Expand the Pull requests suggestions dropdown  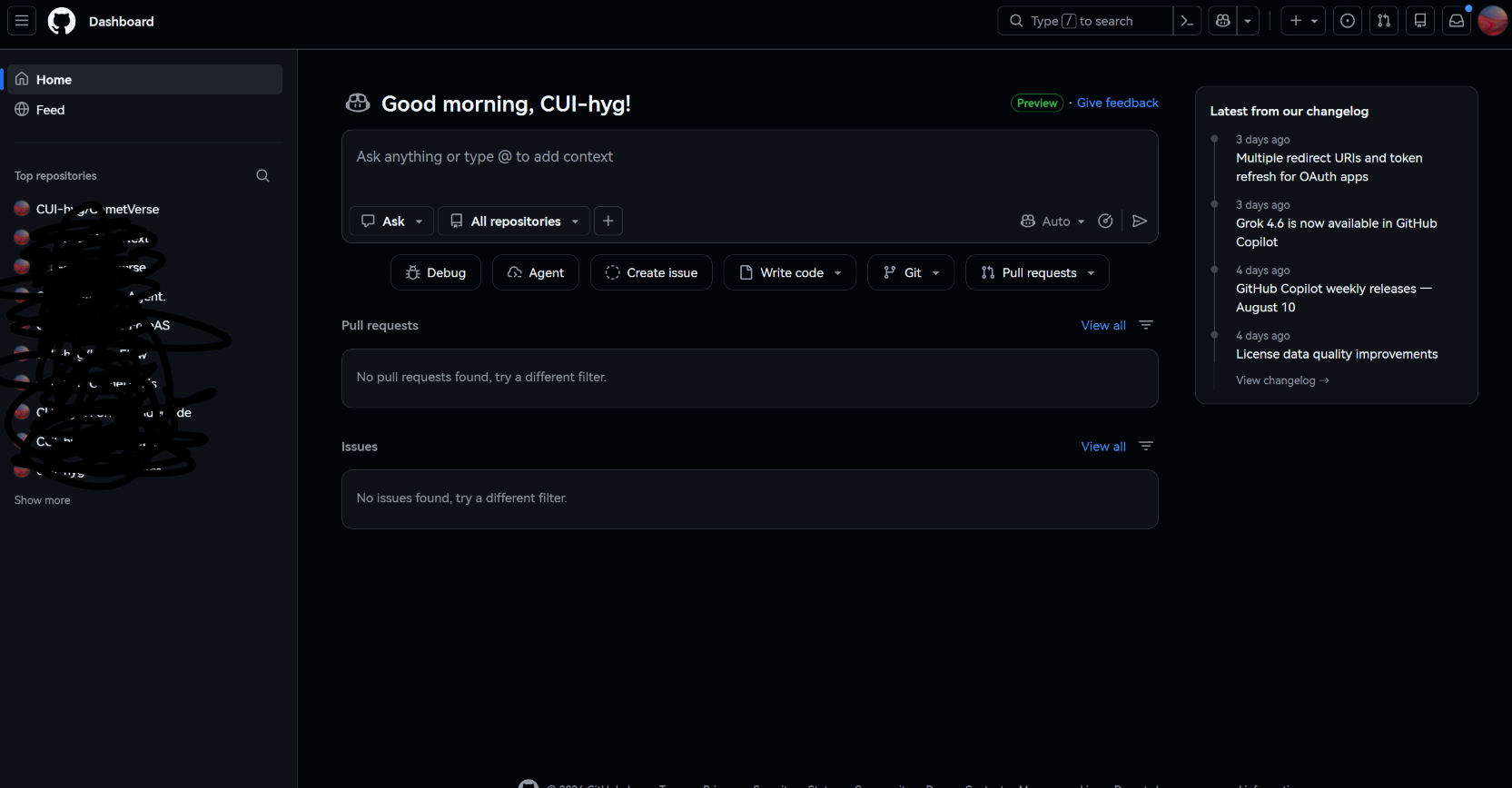(x=1037, y=272)
